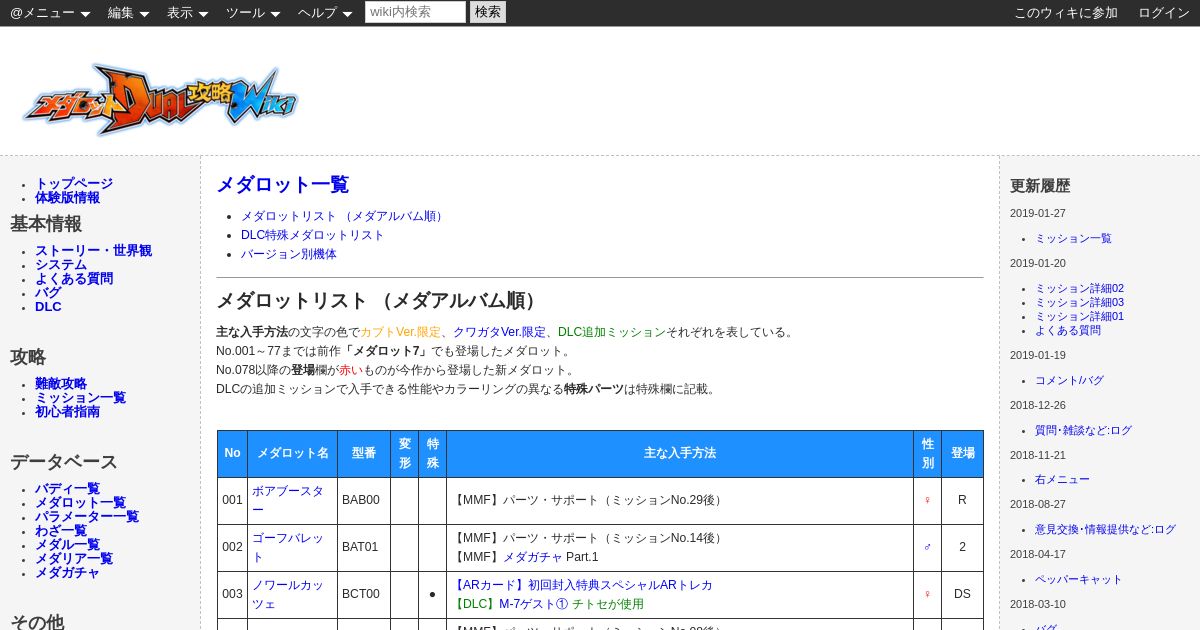Open コメント/バグ in 更新履歴
This screenshot has width=1200, height=630.
click(x=1069, y=380)
